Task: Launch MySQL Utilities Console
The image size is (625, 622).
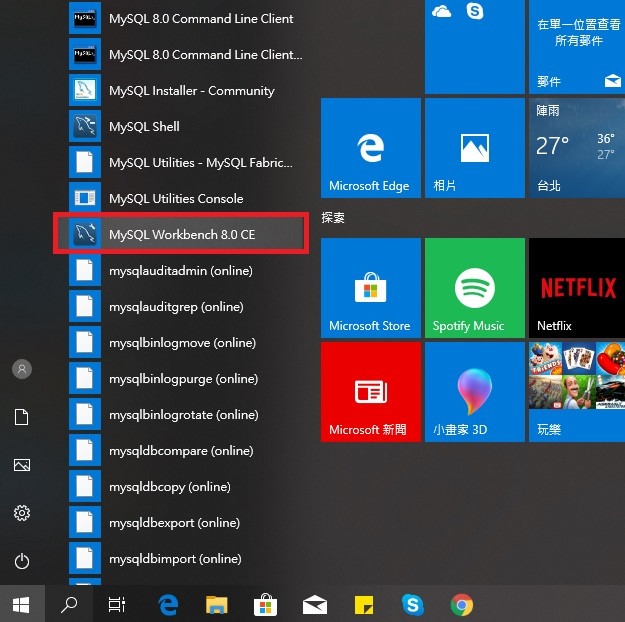Action: pos(187,198)
